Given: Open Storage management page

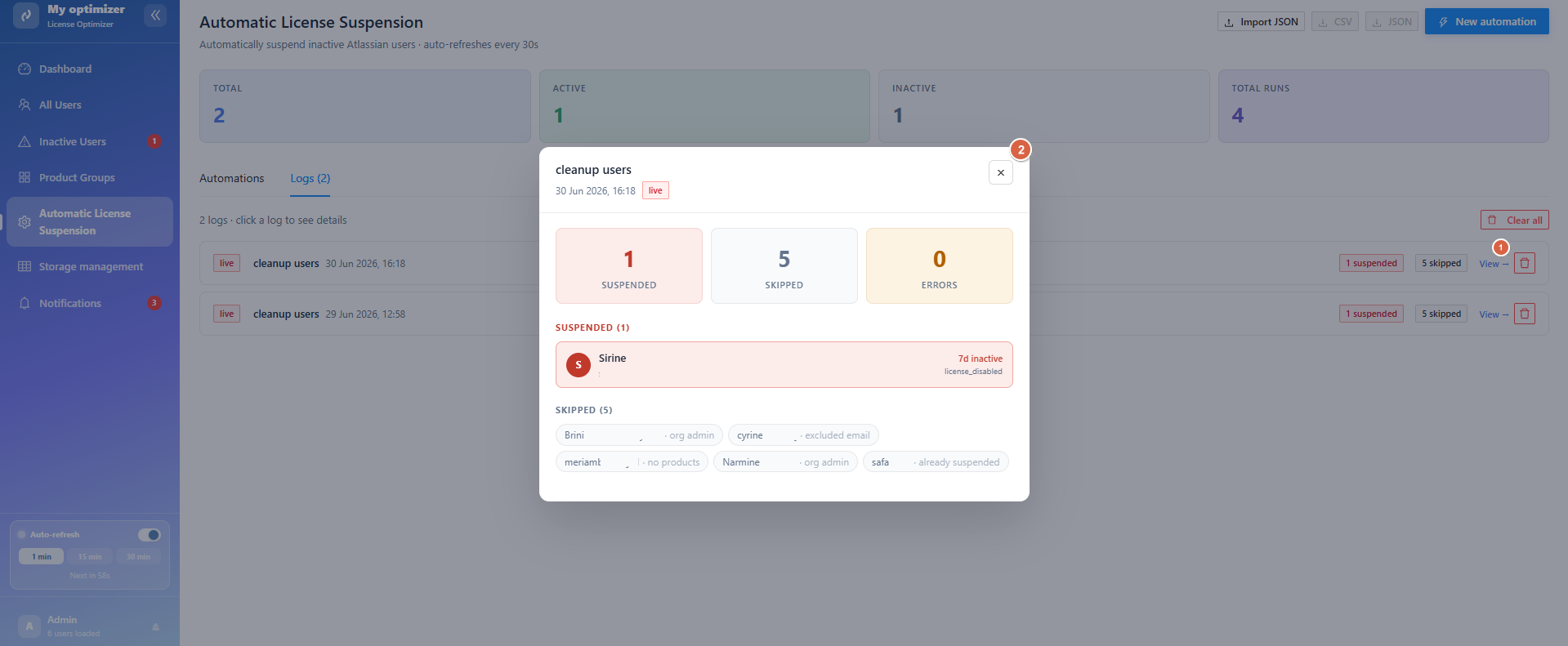Looking at the screenshot, I should (x=90, y=266).
